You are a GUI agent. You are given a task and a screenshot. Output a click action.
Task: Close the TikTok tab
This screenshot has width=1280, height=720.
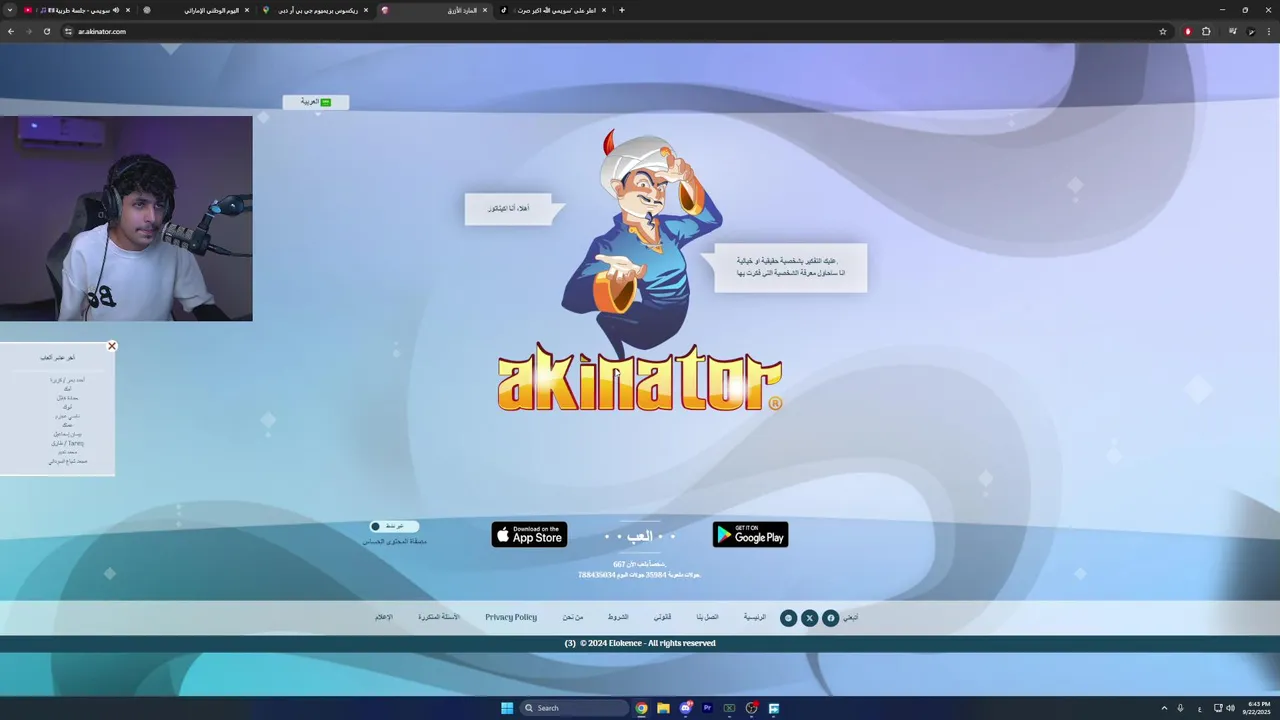[604, 10]
